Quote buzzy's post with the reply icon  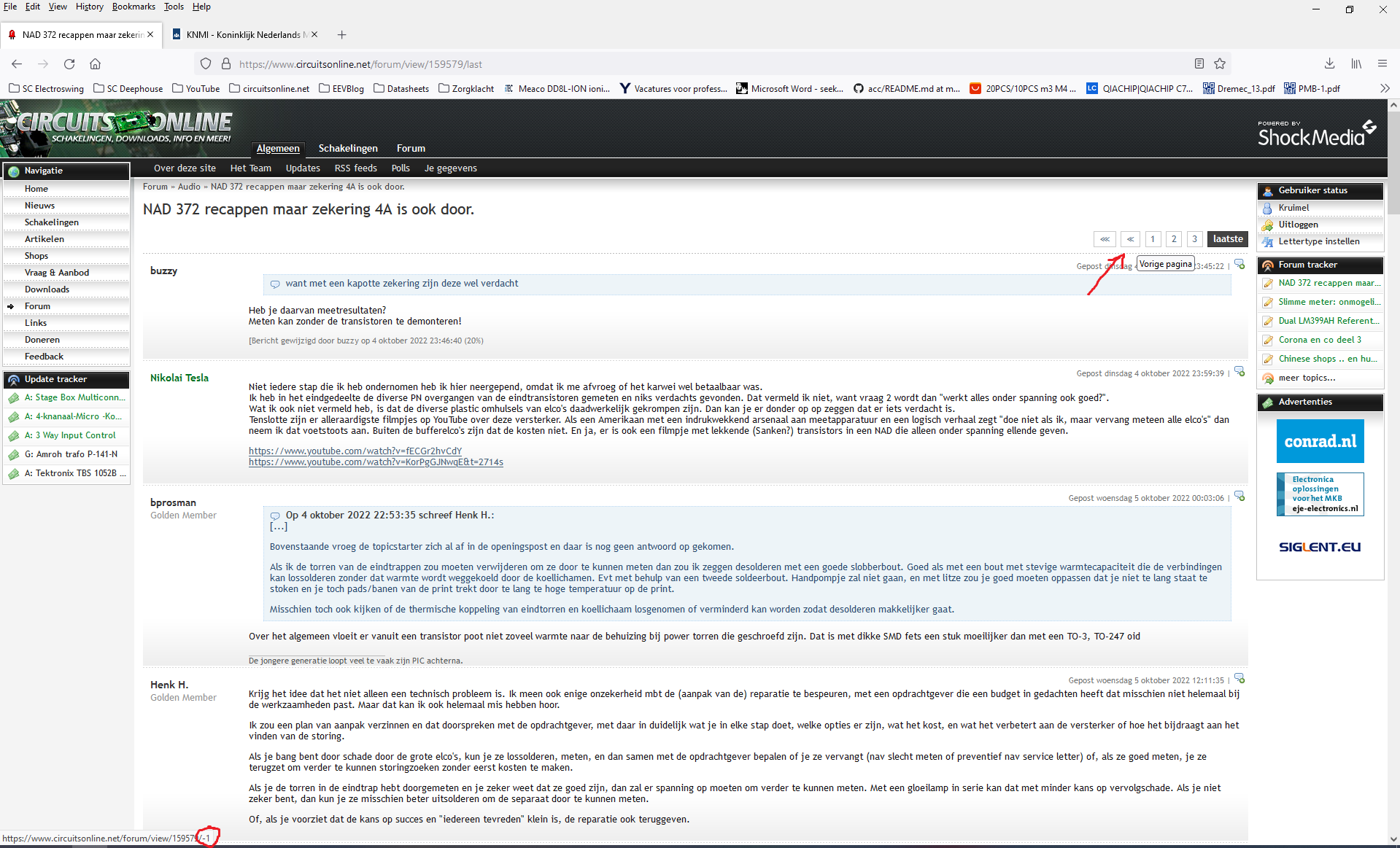tap(1239, 265)
